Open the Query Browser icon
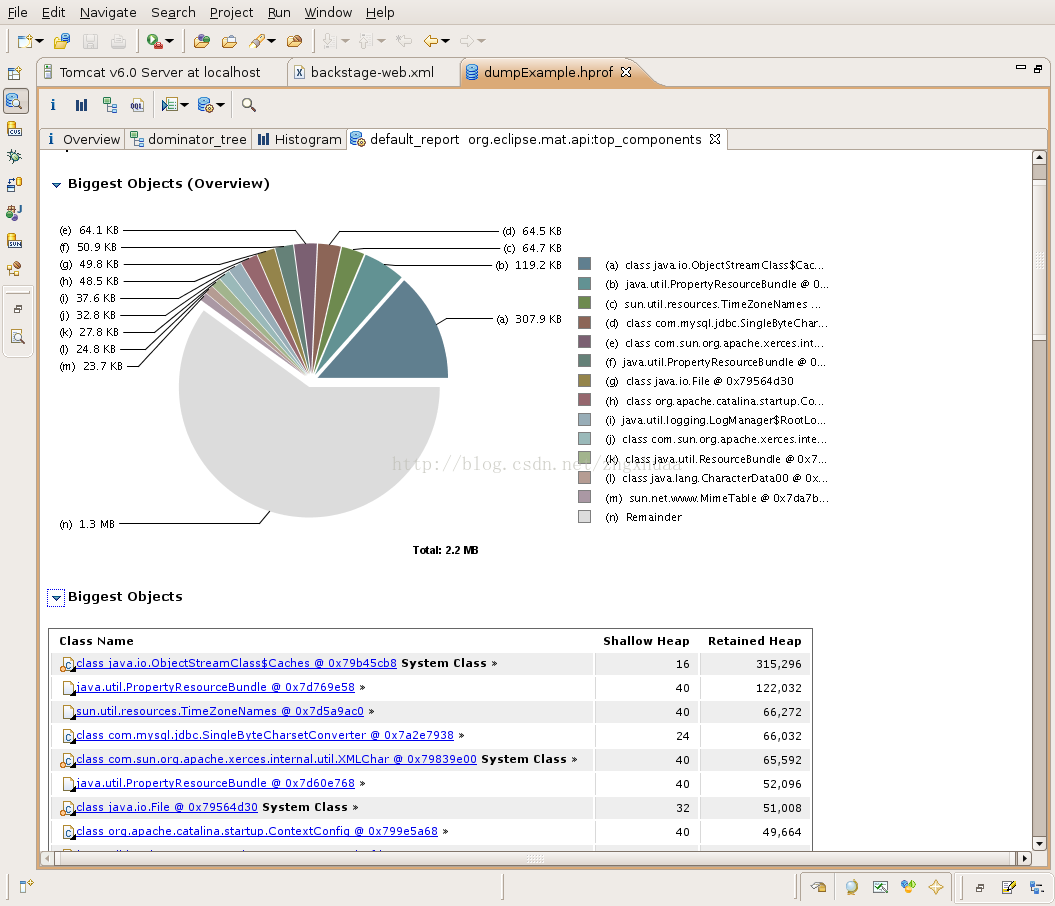 [170, 105]
